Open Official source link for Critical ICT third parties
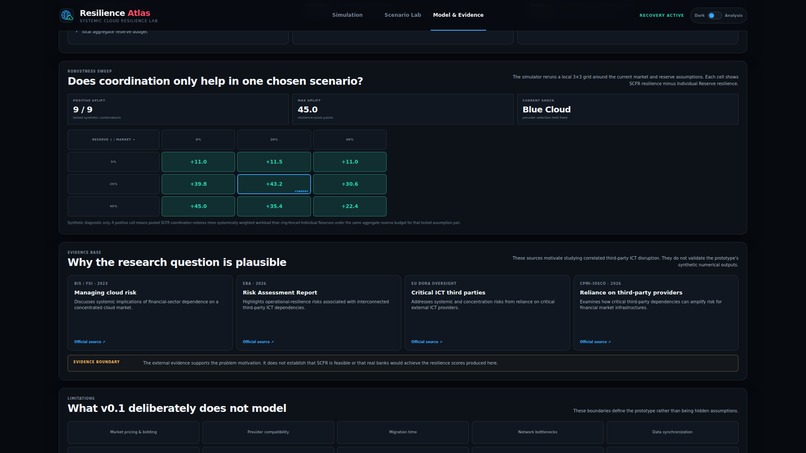806x453 pixels. click(x=427, y=341)
